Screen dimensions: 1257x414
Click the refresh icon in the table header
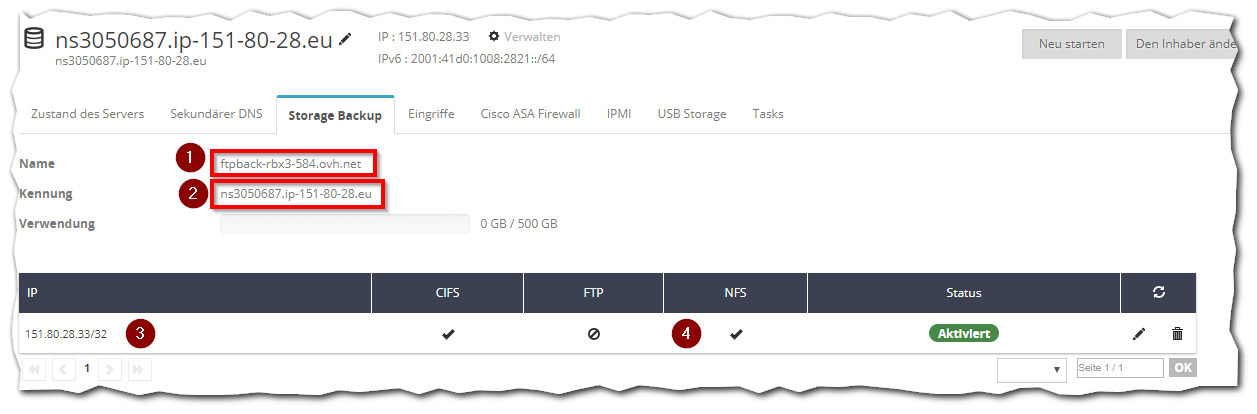[1158, 293]
